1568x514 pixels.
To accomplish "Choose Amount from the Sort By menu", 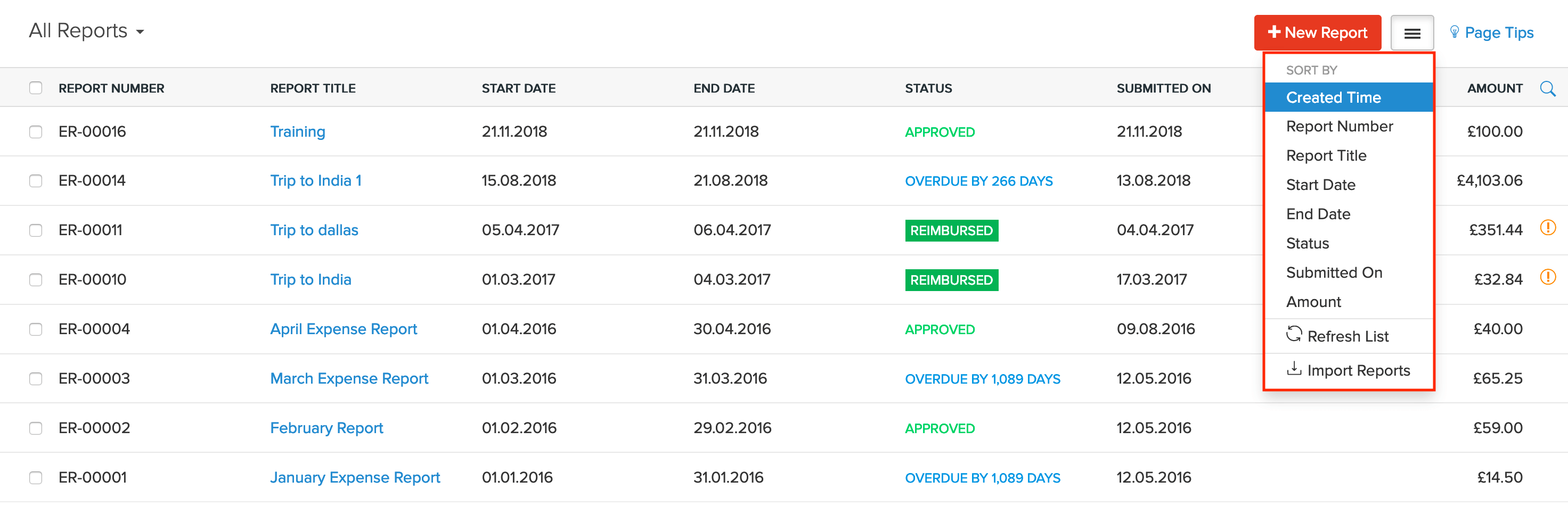I will pos(1313,301).
